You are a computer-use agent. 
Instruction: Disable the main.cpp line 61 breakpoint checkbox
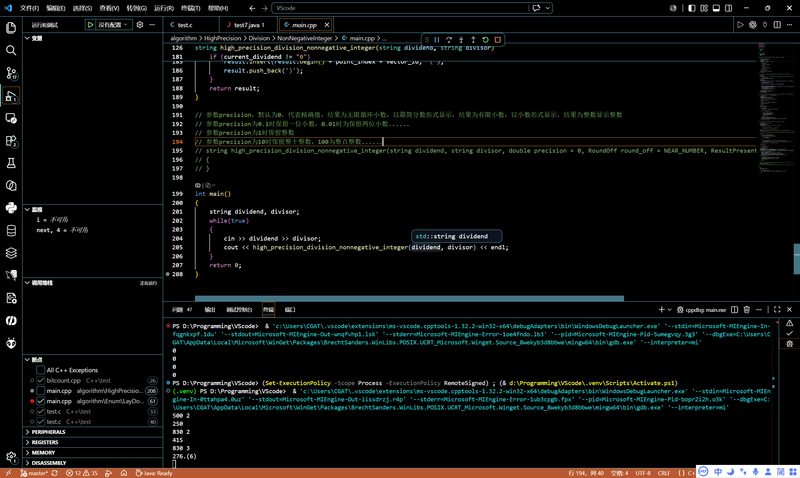[40, 401]
